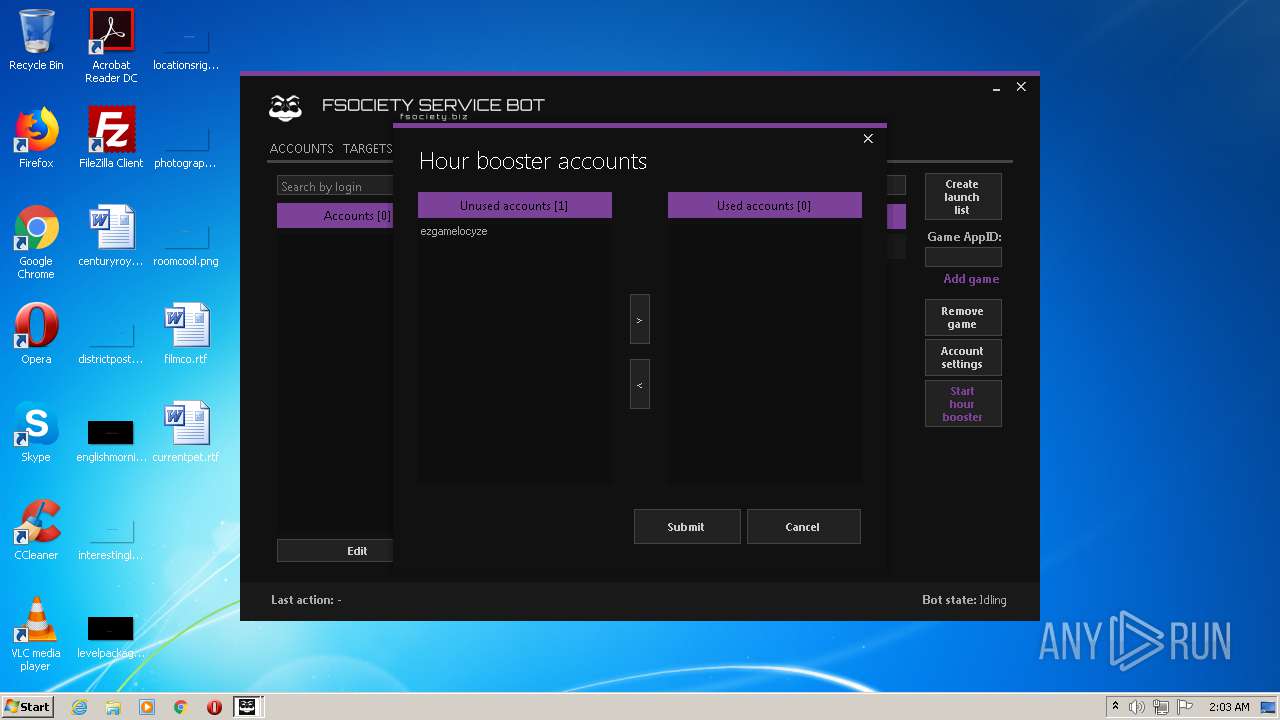Open Internet Explorer from the taskbar
1280x720 pixels.
[79, 707]
